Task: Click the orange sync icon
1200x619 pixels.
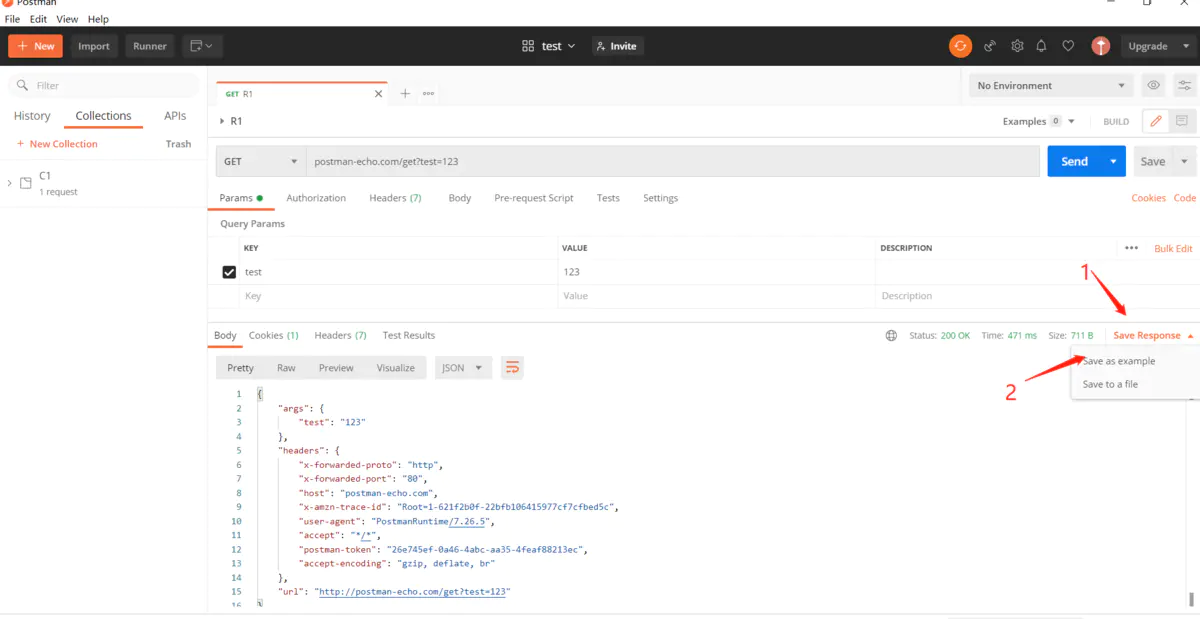Action: pos(960,46)
